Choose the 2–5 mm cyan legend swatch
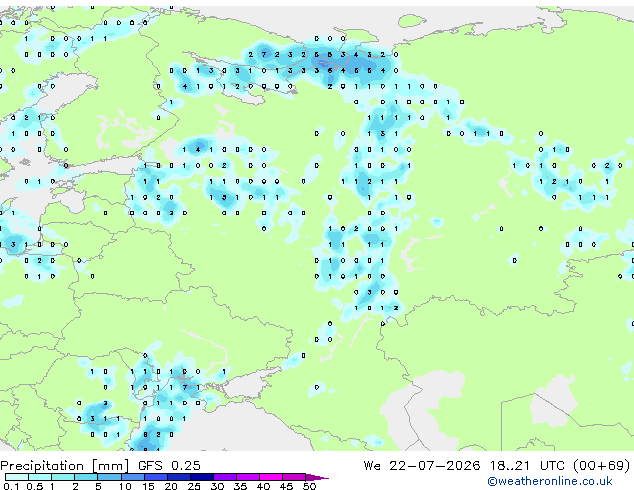Image resolution: width=634 pixels, height=490 pixels. coord(86,477)
